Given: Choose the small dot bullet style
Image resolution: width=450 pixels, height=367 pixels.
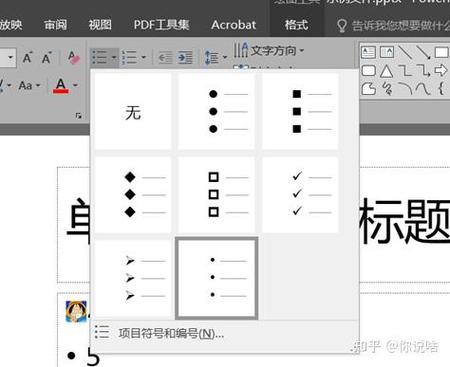Looking at the screenshot, I should (x=217, y=278).
